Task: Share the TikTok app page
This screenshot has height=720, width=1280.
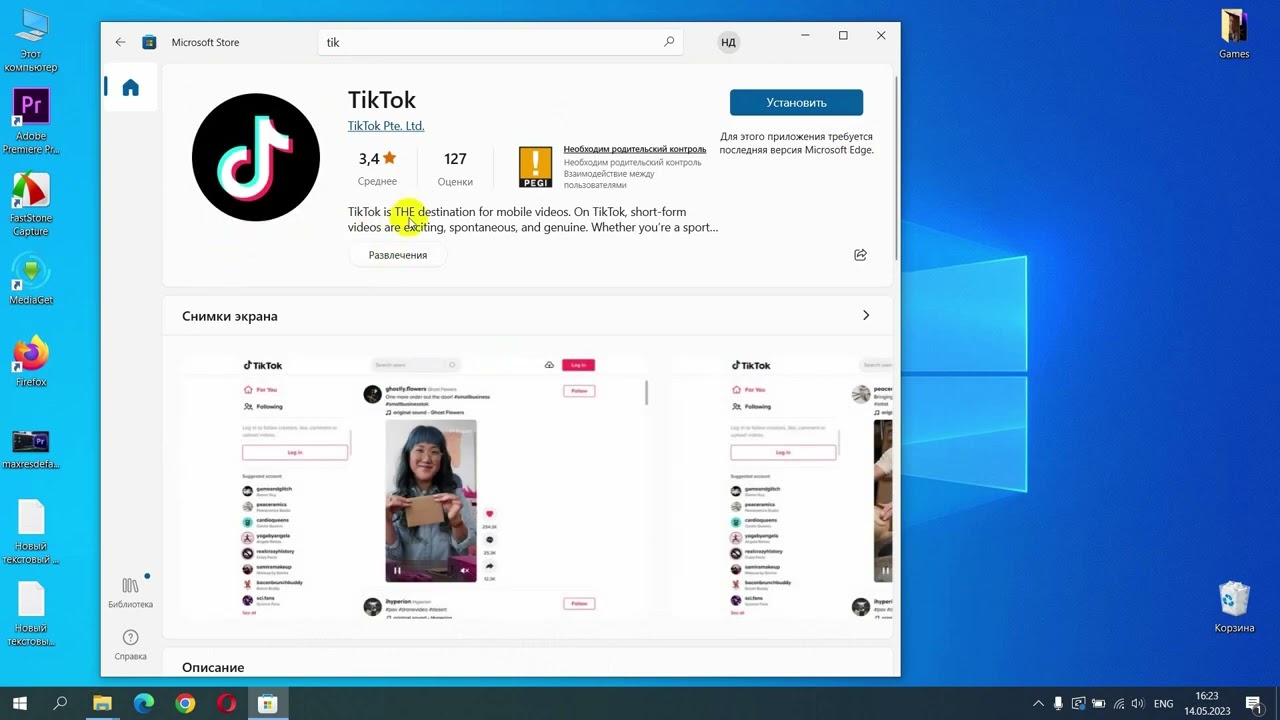Action: pos(860,255)
